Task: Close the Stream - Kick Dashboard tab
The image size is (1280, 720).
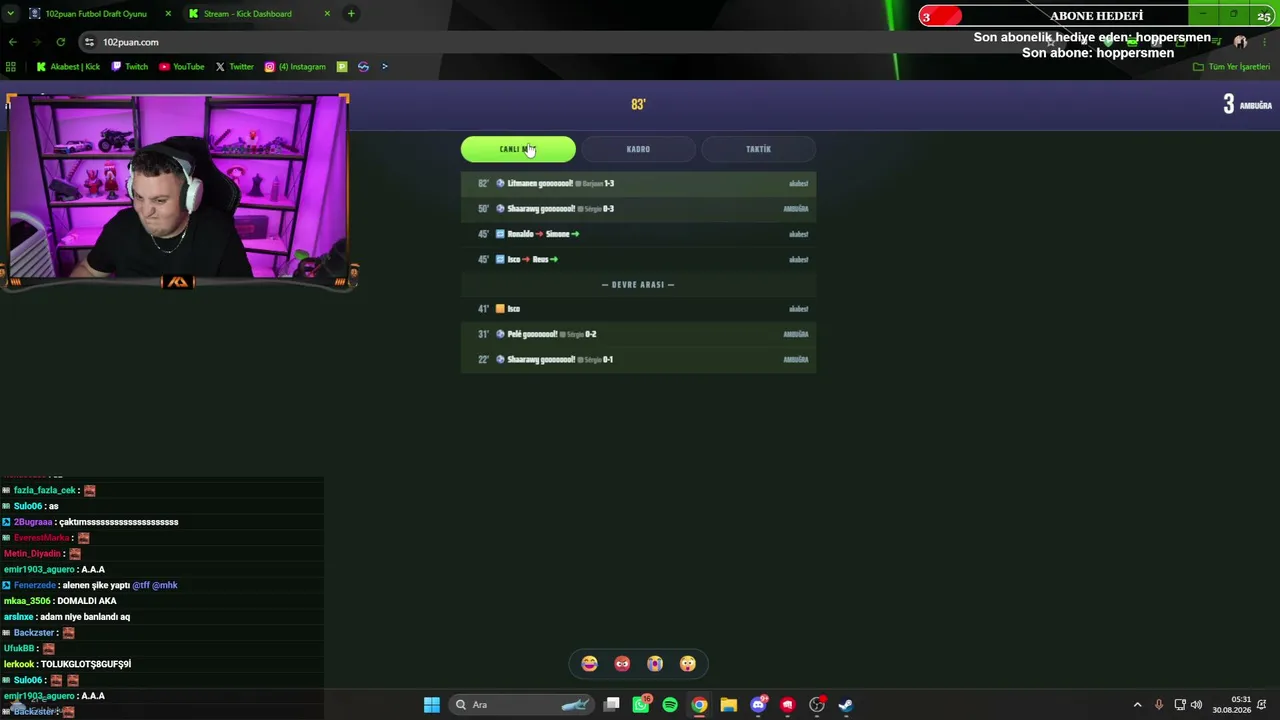Action: coord(327,14)
